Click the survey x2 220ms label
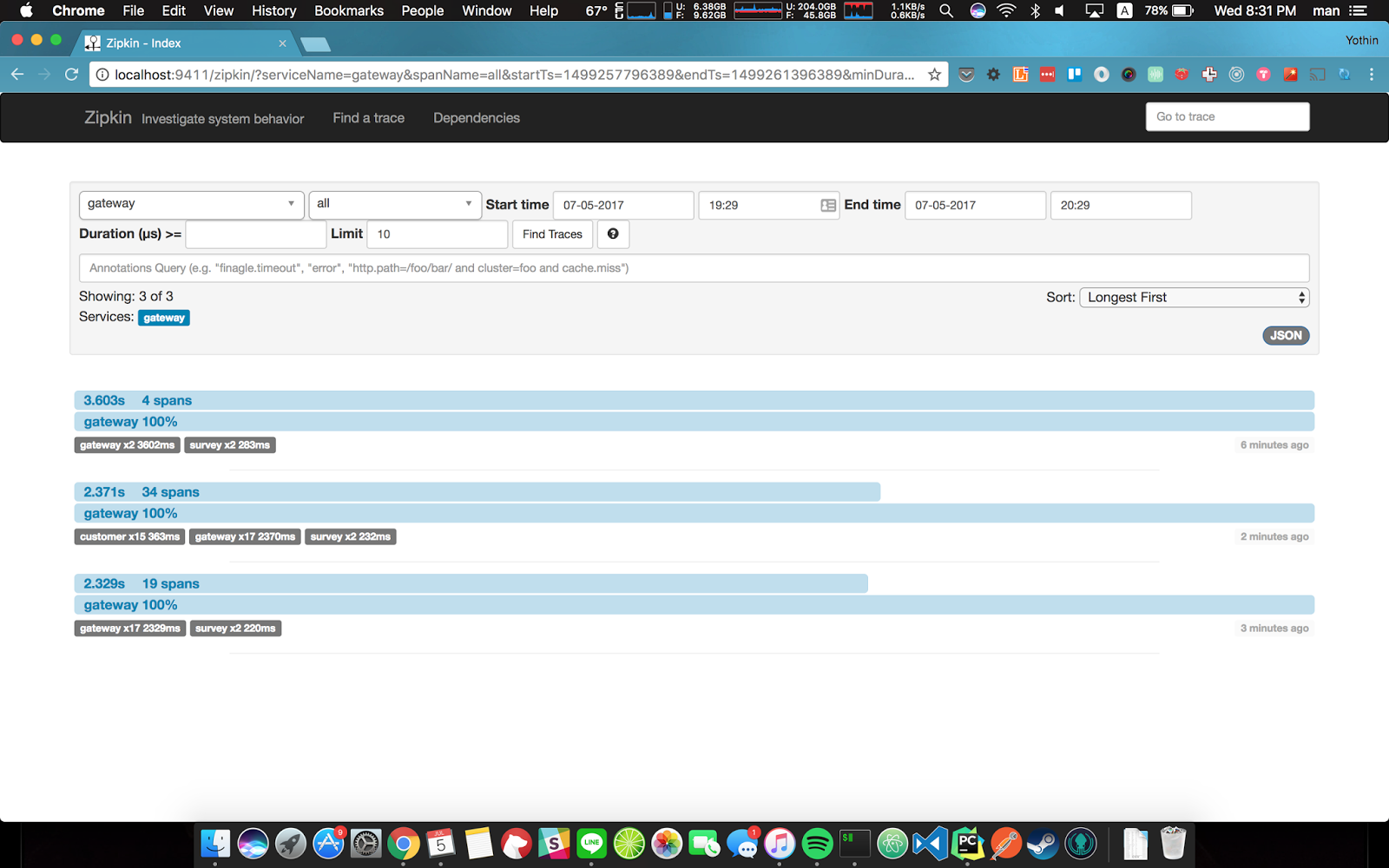This screenshot has height=868, width=1389. click(x=235, y=628)
